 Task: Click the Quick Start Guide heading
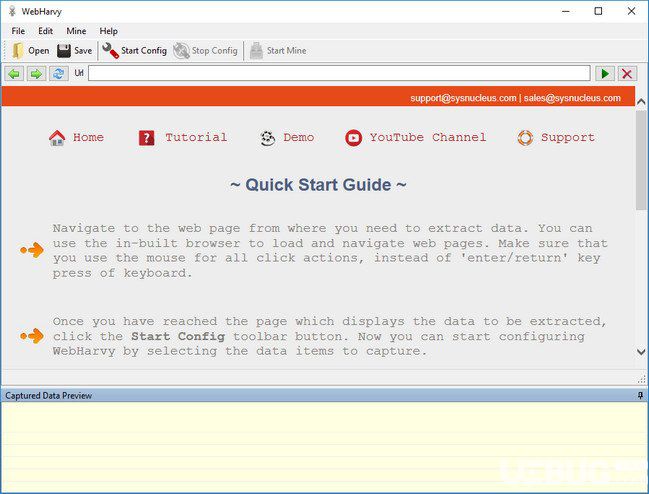[318, 185]
